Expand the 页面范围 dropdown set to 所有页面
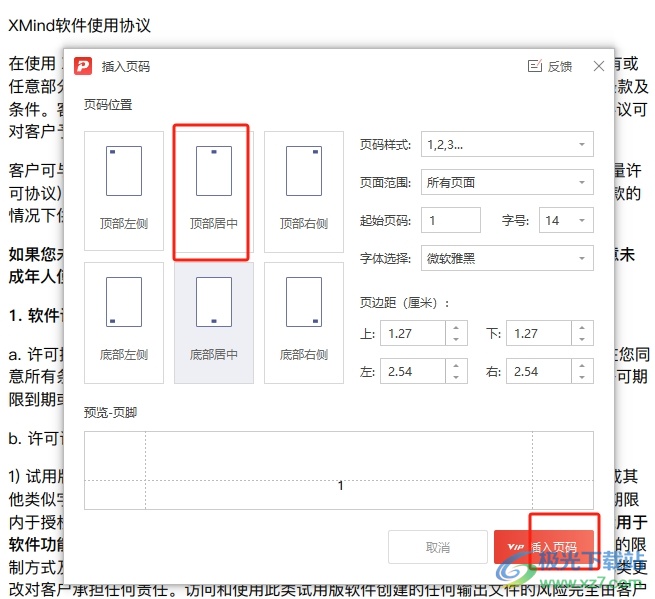The width and height of the screenshot is (655, 599). point(507,182)
